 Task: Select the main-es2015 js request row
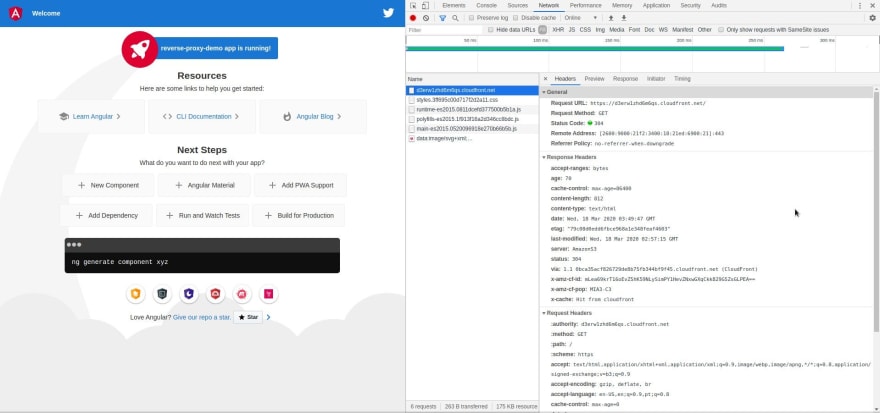pyautogui.click(x=472, y=129)
